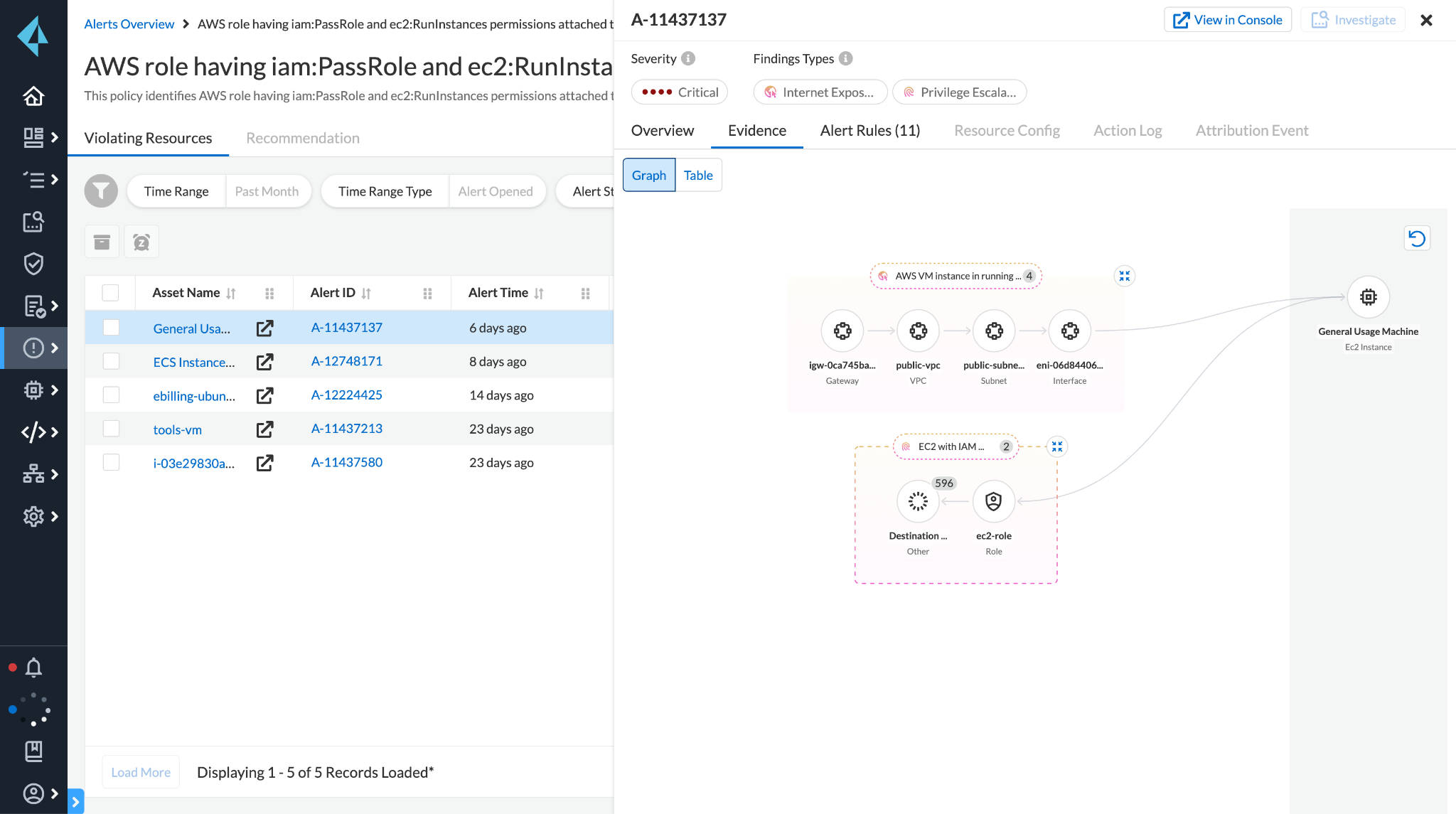Screen dimensions: 1456x814
Task: Open the Policies shield sidebar icon
Action: click(x=33, y=264)
